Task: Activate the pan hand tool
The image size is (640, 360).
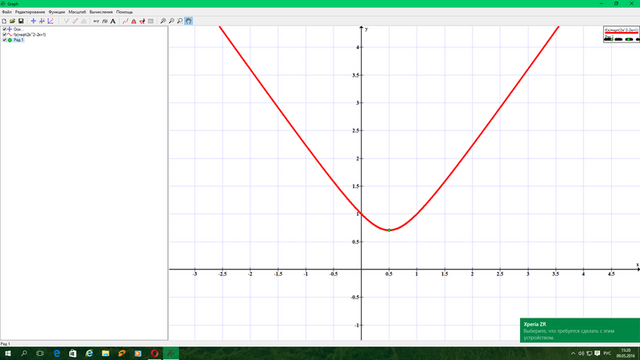Action: tap(189, 21)
